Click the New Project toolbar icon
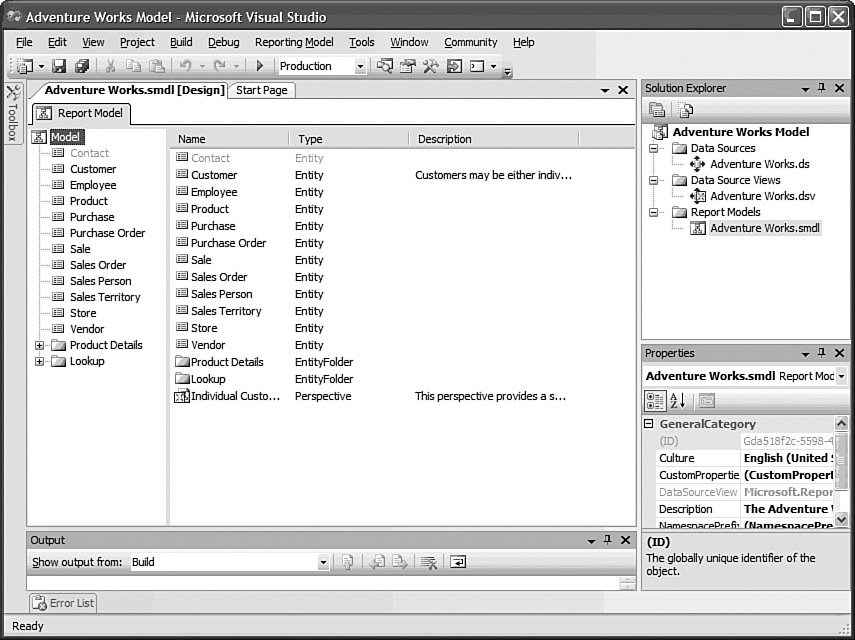The image size is (855, 640). (25, 66)
